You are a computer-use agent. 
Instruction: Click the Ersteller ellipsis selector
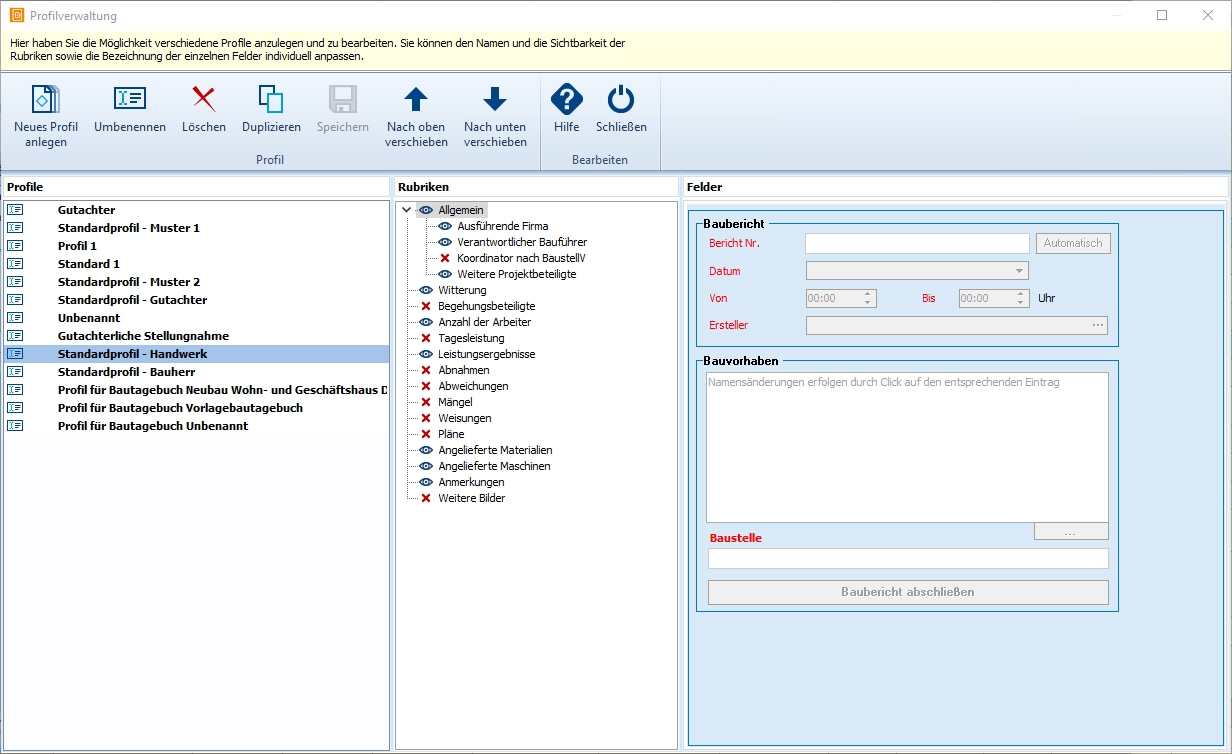coord(1098,325)
